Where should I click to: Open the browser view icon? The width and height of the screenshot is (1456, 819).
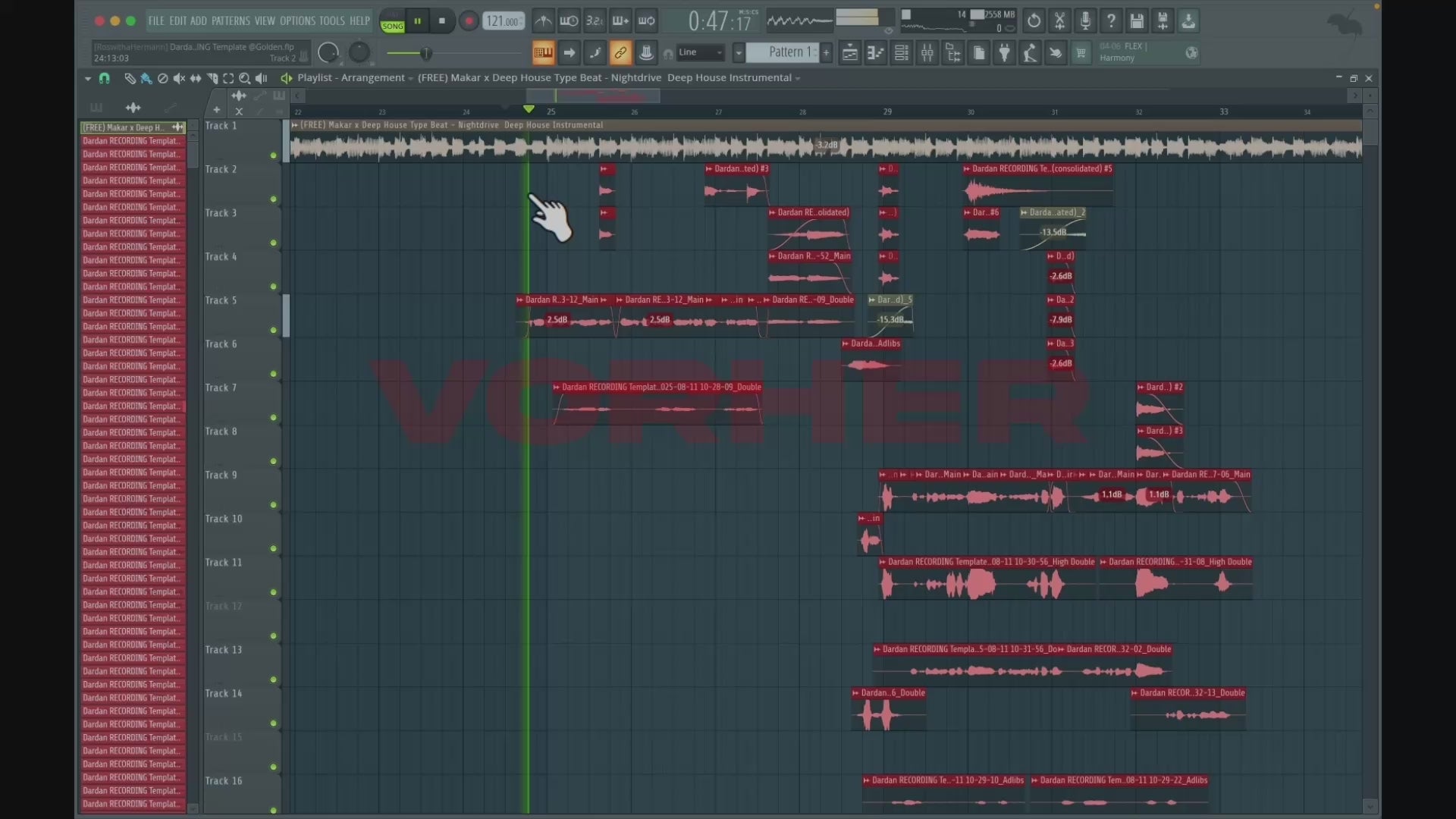953,53
